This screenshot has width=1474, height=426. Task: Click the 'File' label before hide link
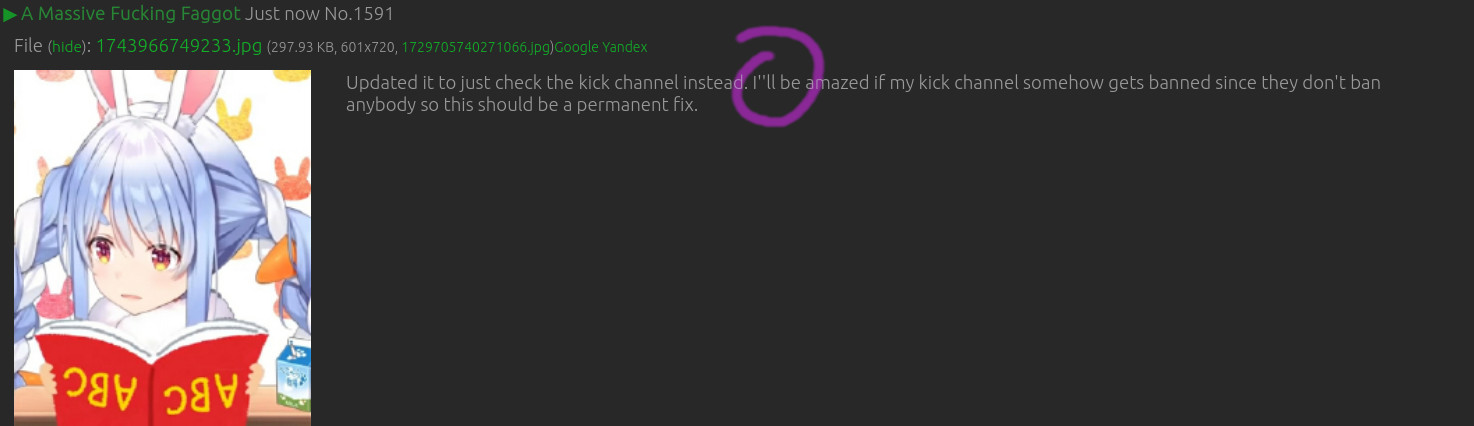[28, 47]
